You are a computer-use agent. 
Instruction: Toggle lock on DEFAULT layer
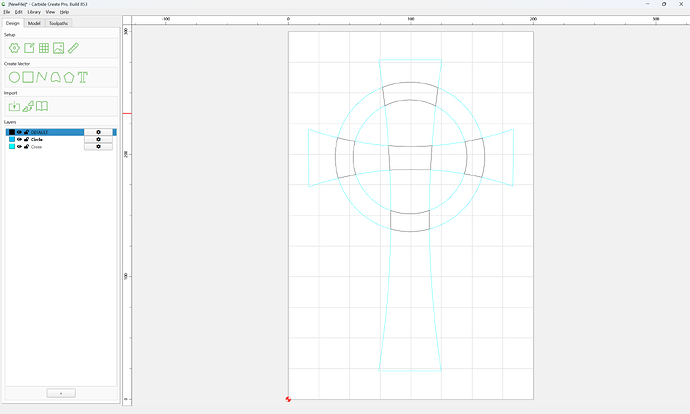[26, 132]
